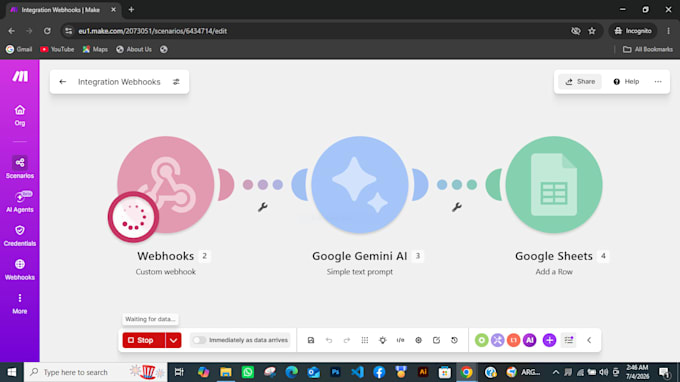Open scenario settings sliders icon next to title
The width and height of the screenshot is (680, 382).
pos(176,82)
